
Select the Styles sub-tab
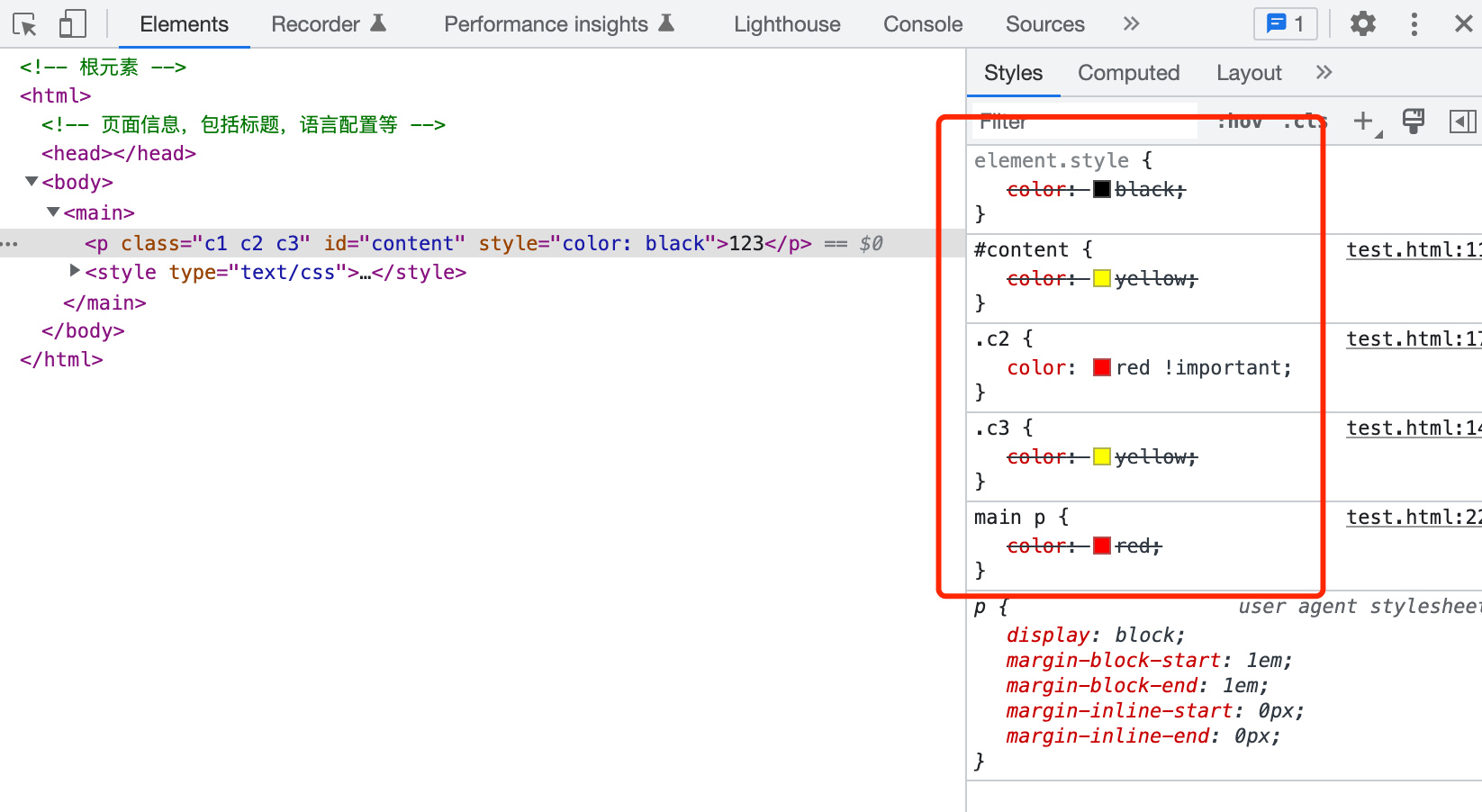click(1014, 73)
